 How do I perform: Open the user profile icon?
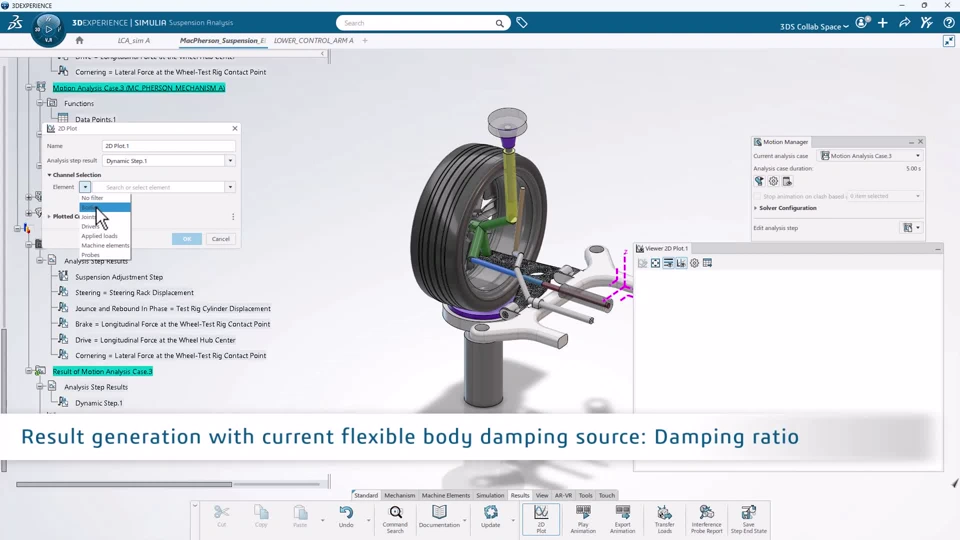coord(862,23)
